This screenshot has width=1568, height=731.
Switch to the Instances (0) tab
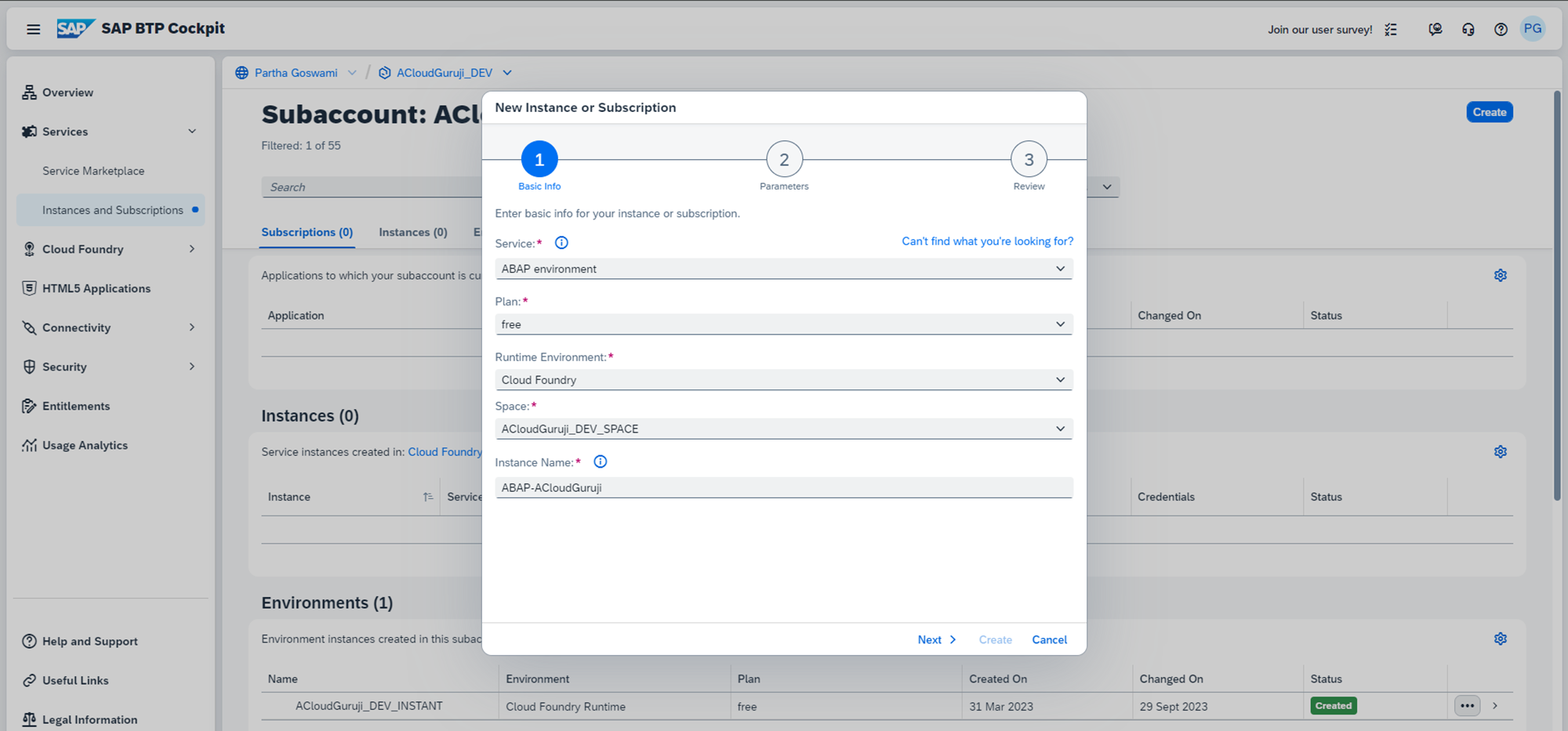click(x=412, y=233)
